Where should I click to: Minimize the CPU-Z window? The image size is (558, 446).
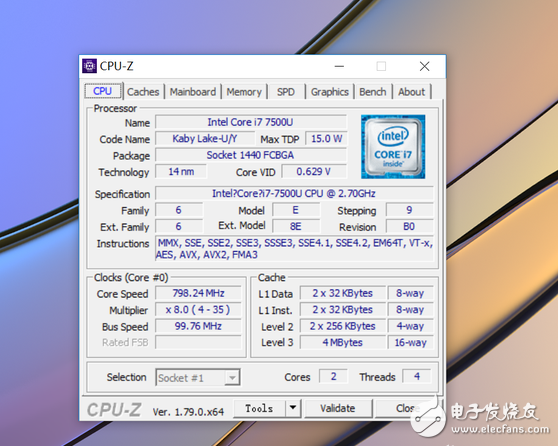tap(339, 66)
